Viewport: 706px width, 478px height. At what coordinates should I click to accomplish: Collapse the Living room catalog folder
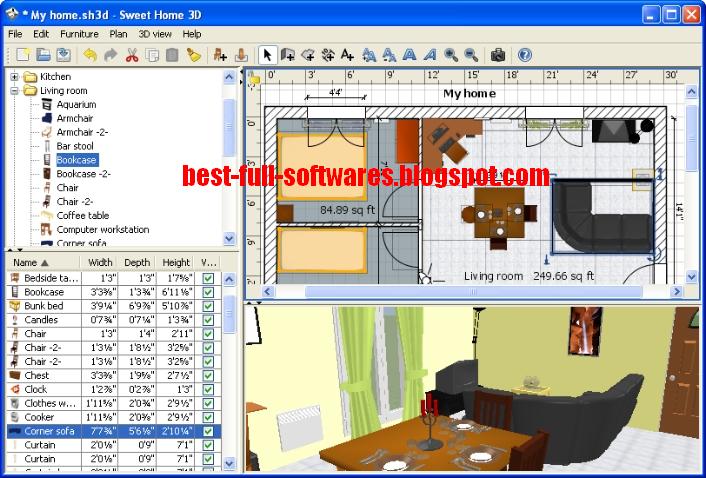tap(14, 90)
